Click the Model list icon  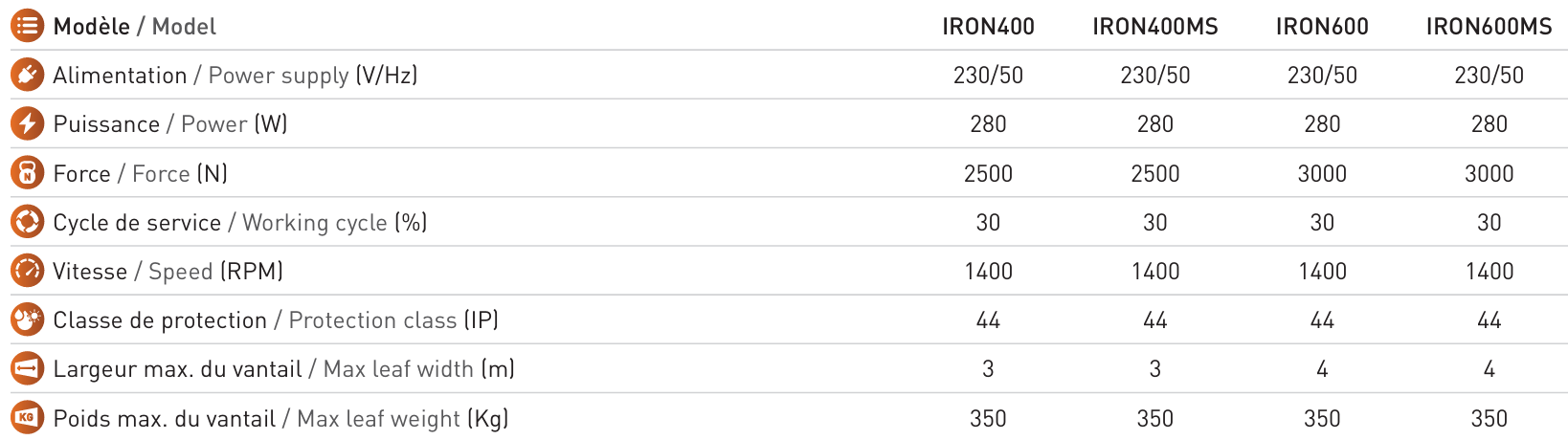click(x=27, y=25)
